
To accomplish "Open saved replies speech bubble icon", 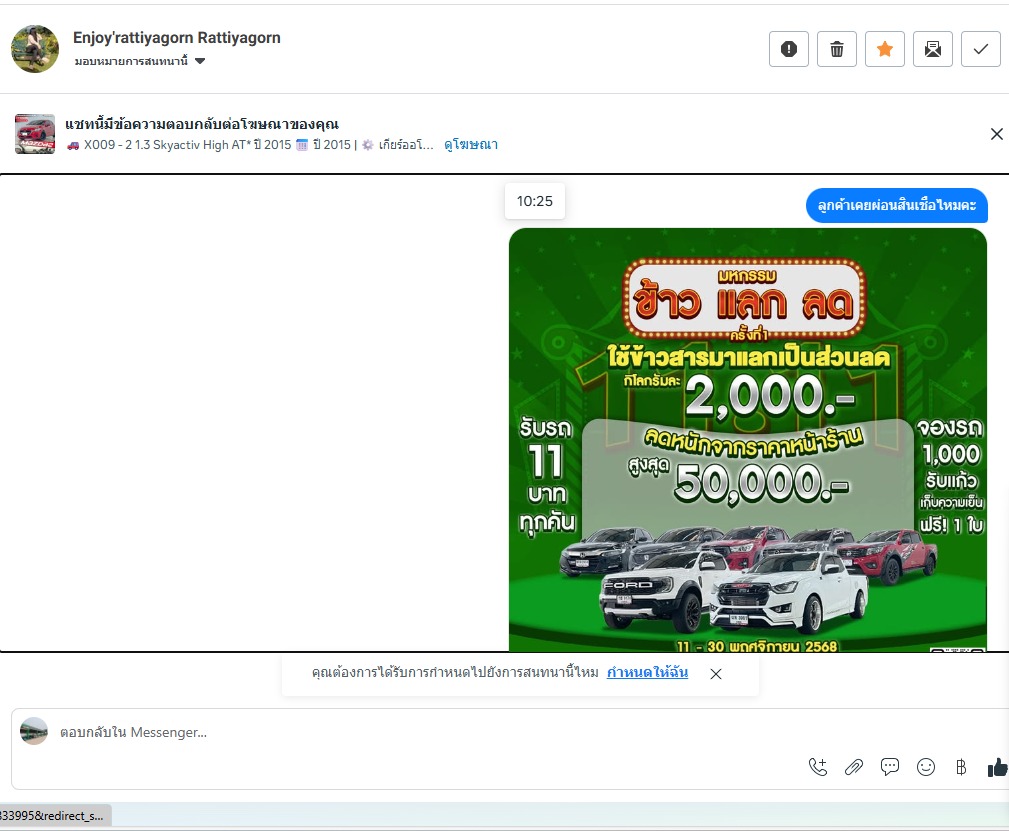I will [890, 767].
